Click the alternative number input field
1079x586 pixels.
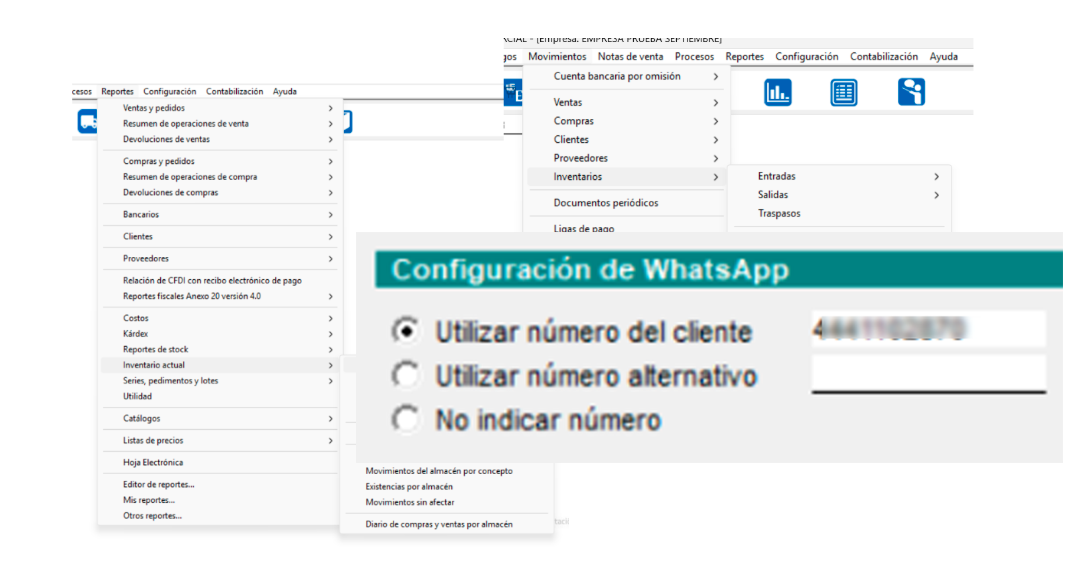928,374
